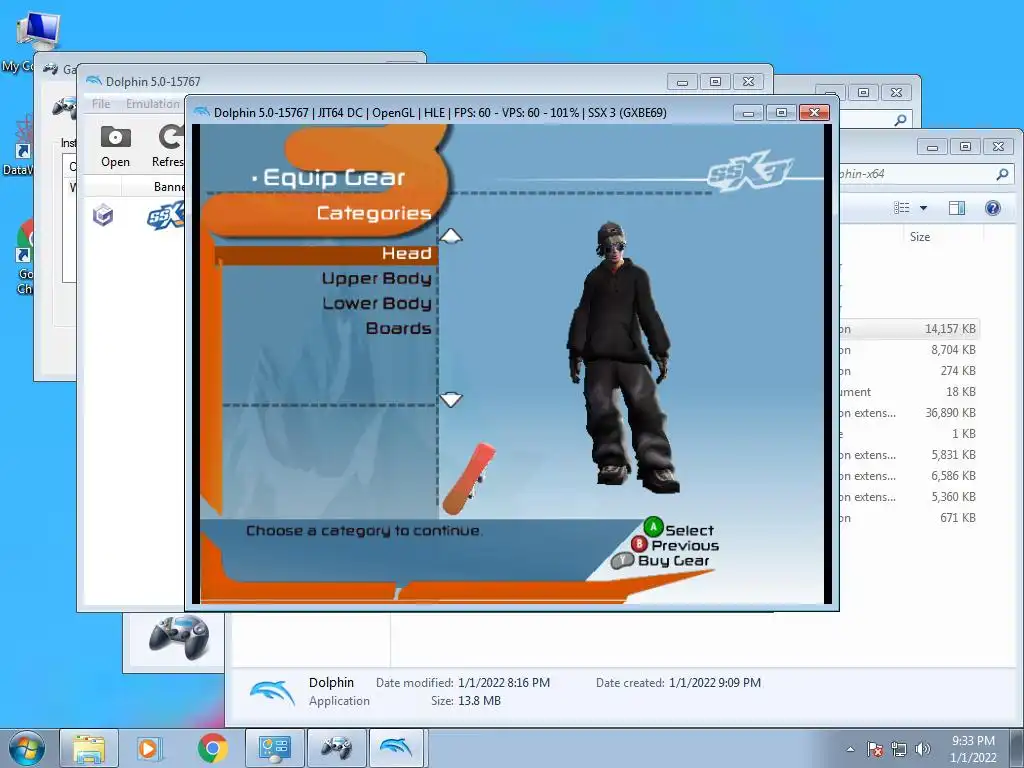Click the orange snowboard in the preview
The width and height of the screenshot is (1024, 768).
pyautogui.click(x=468, y=477)
